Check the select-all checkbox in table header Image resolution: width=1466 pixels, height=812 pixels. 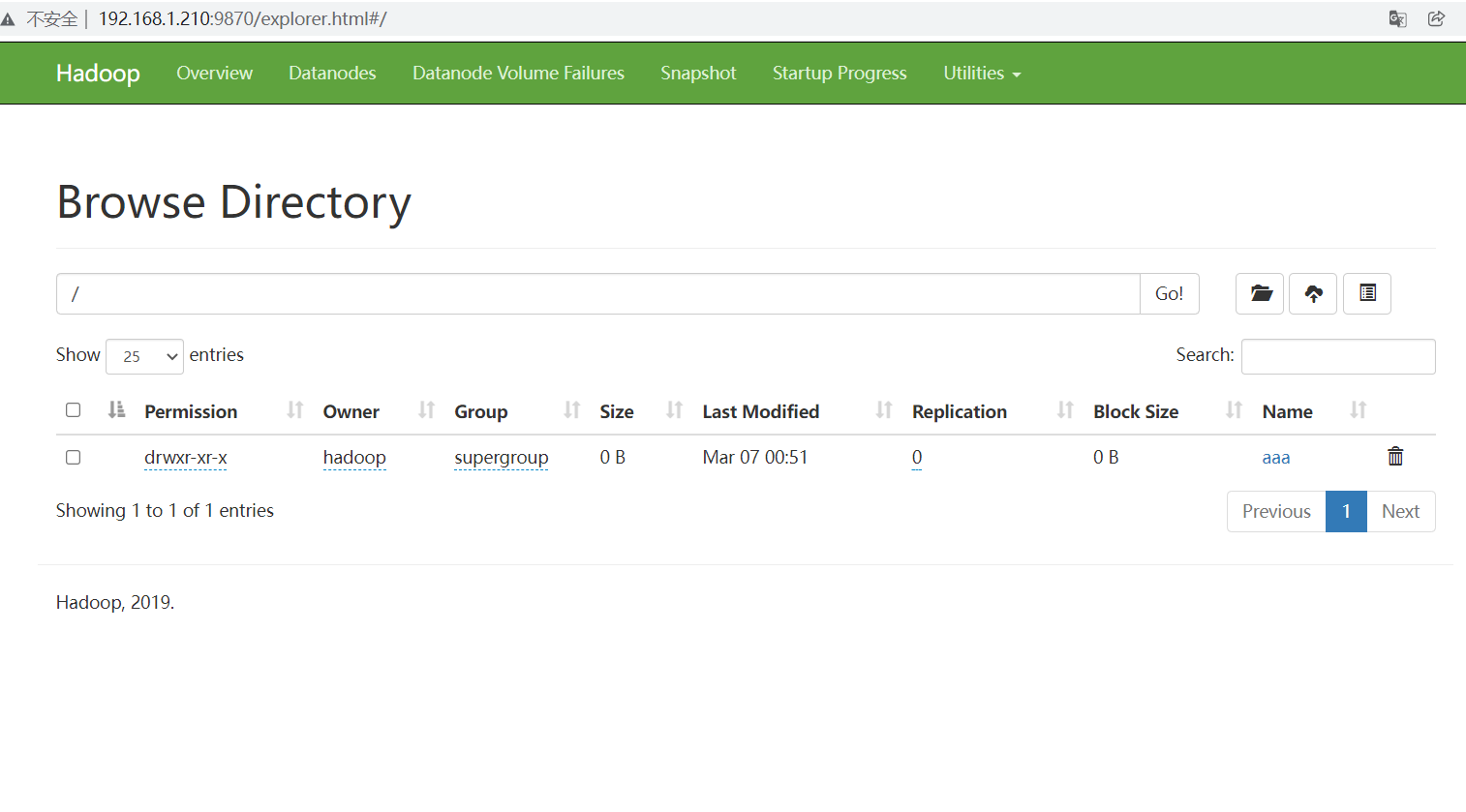[73, 409]
